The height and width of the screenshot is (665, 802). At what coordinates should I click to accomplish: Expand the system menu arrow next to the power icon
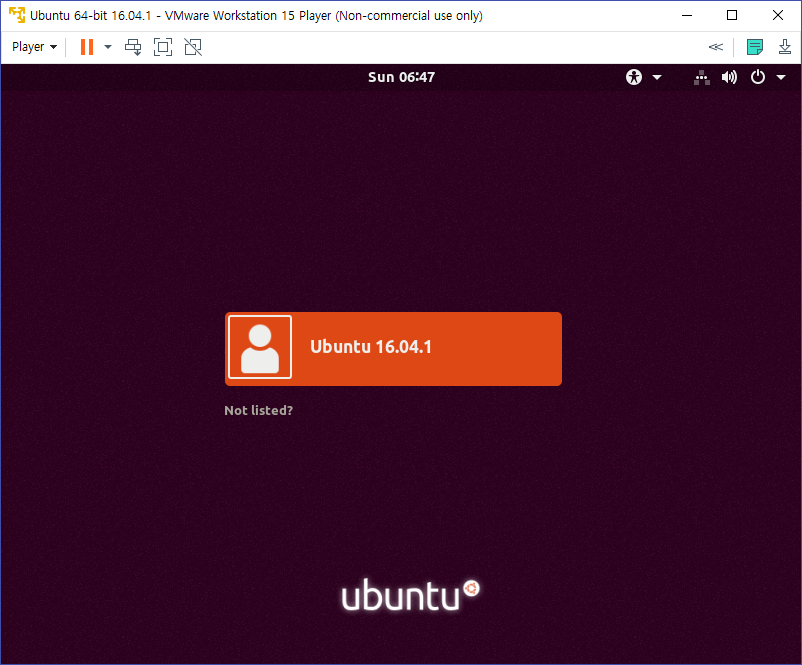tap(781, 78)
